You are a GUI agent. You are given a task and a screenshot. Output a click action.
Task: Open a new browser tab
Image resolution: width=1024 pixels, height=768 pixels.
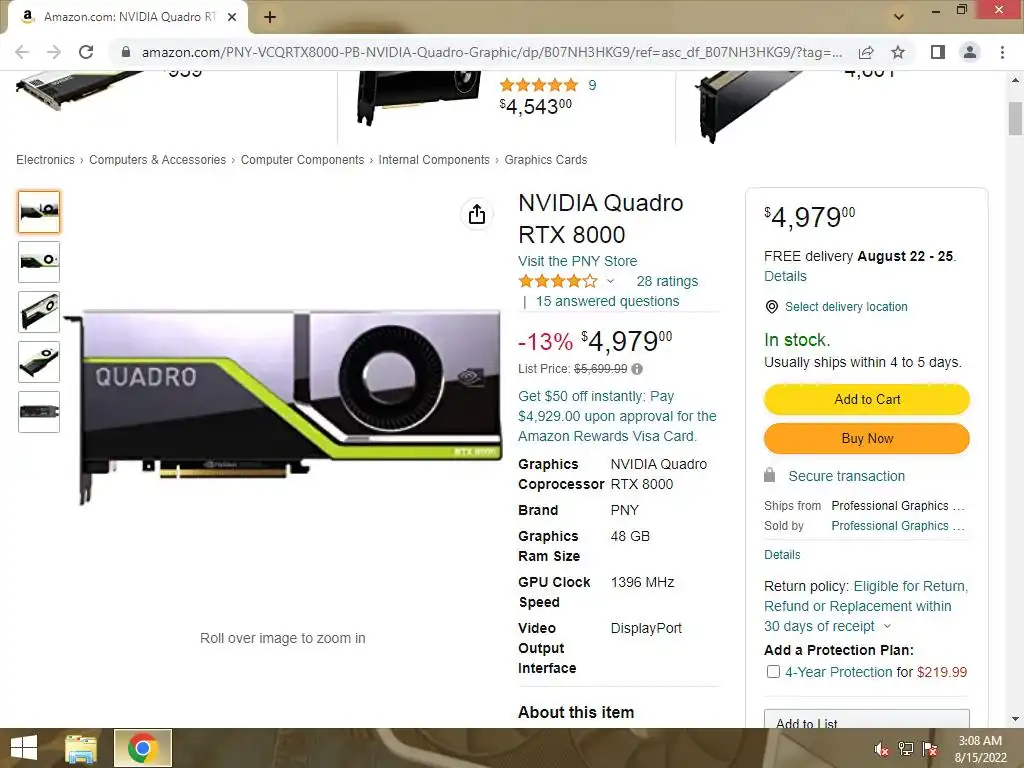[x=270, y=17]
